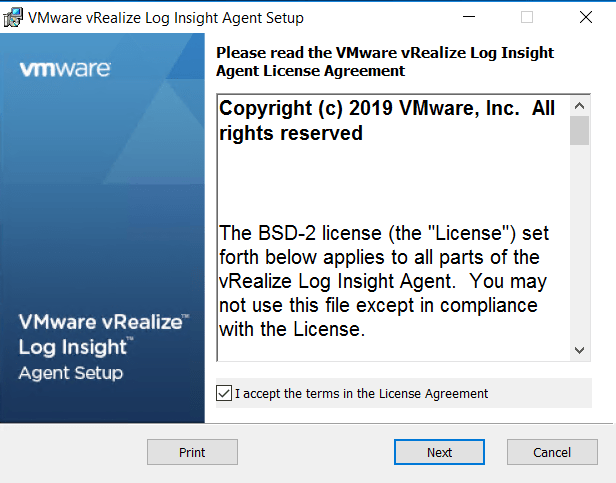Click the window title text
The height and width of the screenshot is (483, 616).
[x=166, y=18]
